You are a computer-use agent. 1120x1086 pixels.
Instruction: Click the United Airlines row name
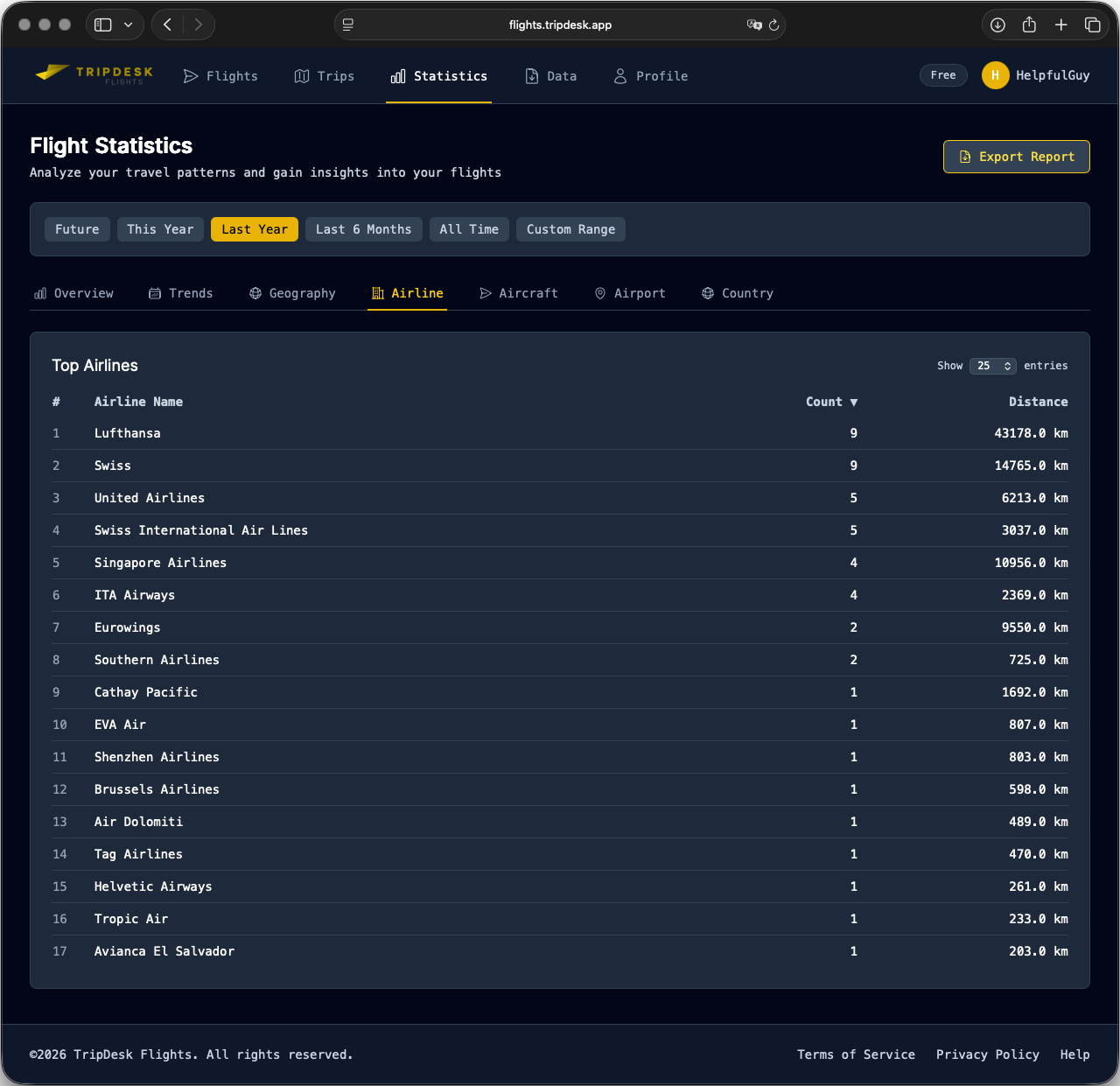click(x=150, y=498)
